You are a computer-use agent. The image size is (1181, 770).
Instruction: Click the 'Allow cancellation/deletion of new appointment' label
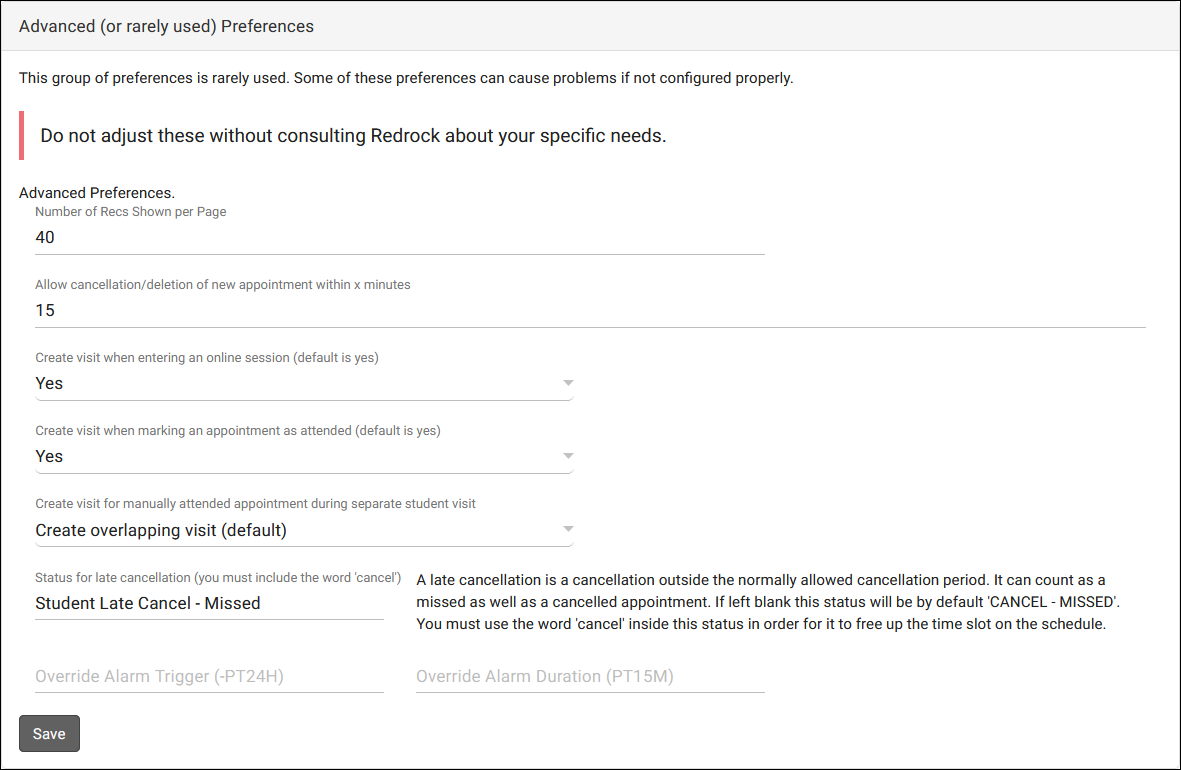[223, 285]
